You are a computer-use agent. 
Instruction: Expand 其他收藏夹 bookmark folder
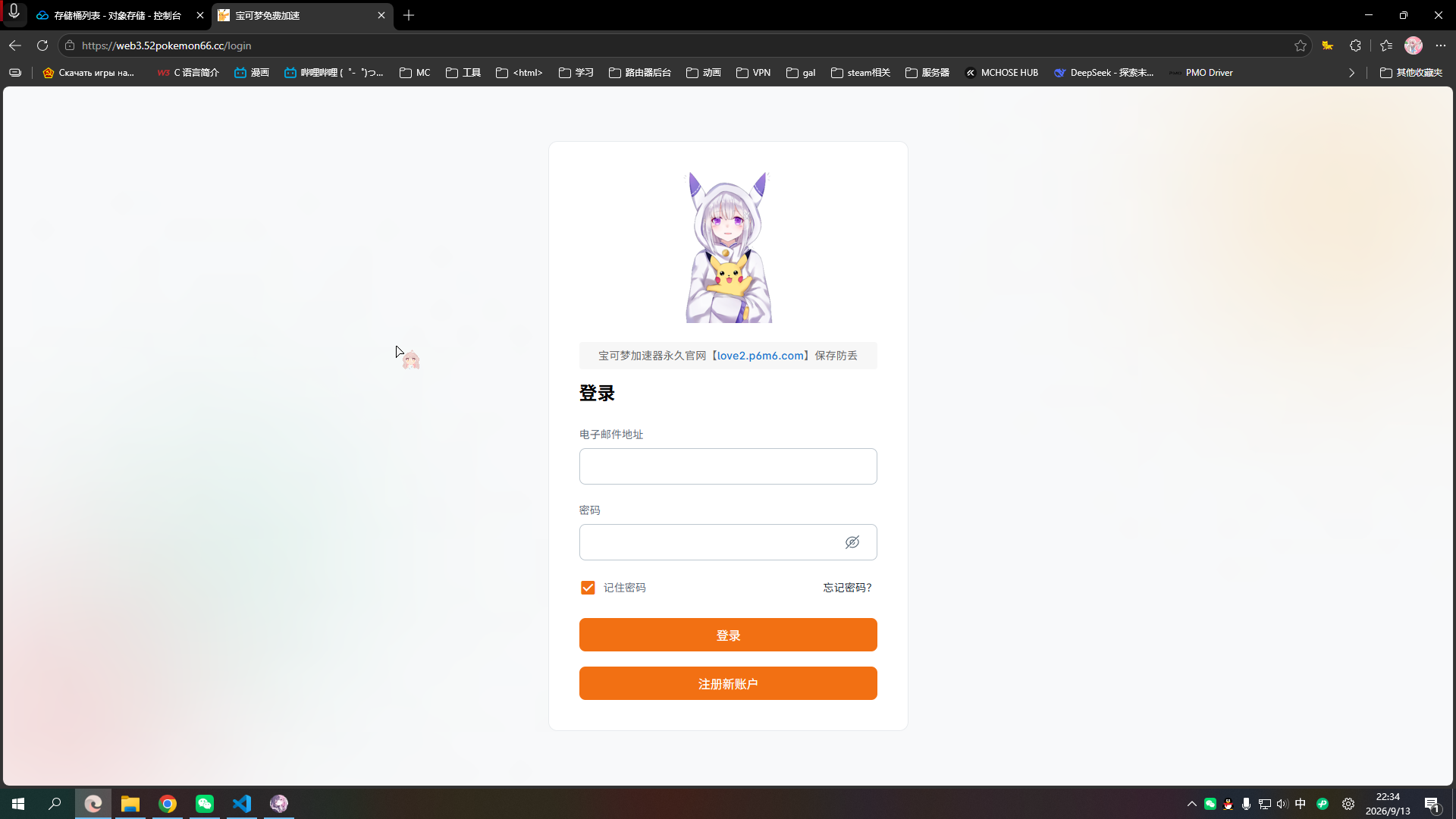point(1411,73)
